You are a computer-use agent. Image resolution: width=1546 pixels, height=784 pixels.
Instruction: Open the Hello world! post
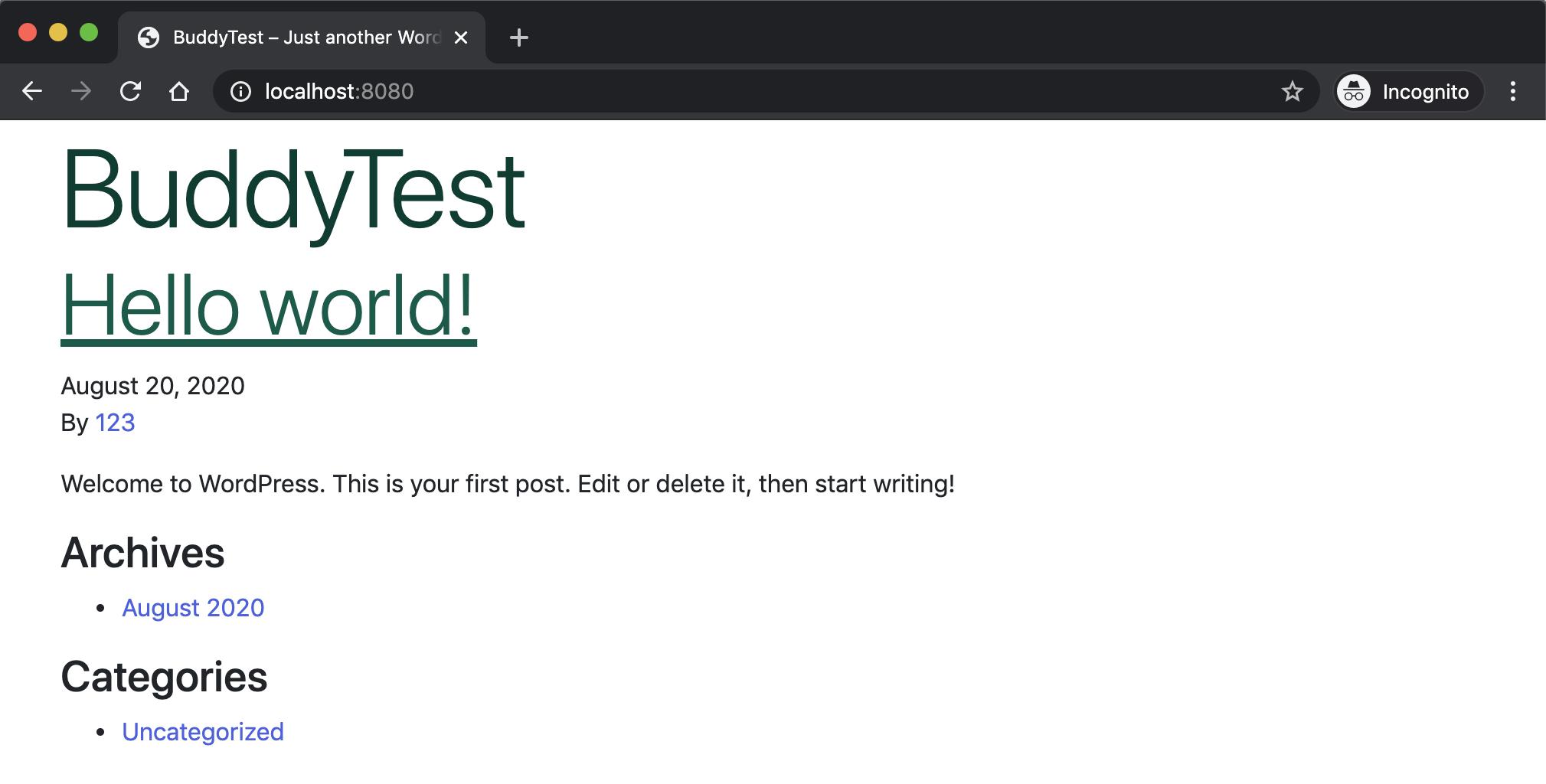click(268, 306)
